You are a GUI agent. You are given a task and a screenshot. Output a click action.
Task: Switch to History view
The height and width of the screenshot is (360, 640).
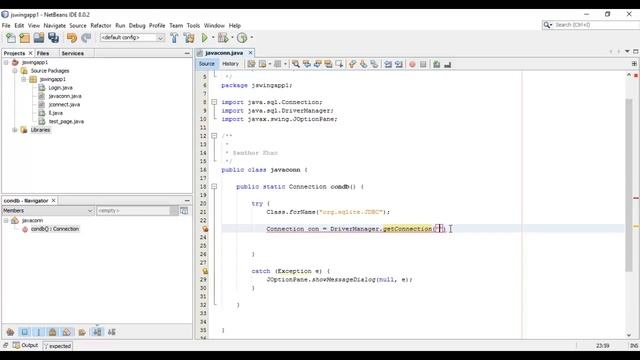pyautogui.click(x=230, y=64)
